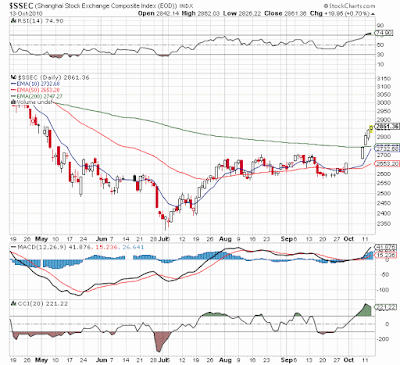Open the StockCharts.com link in the header

[x=352, y=6]
